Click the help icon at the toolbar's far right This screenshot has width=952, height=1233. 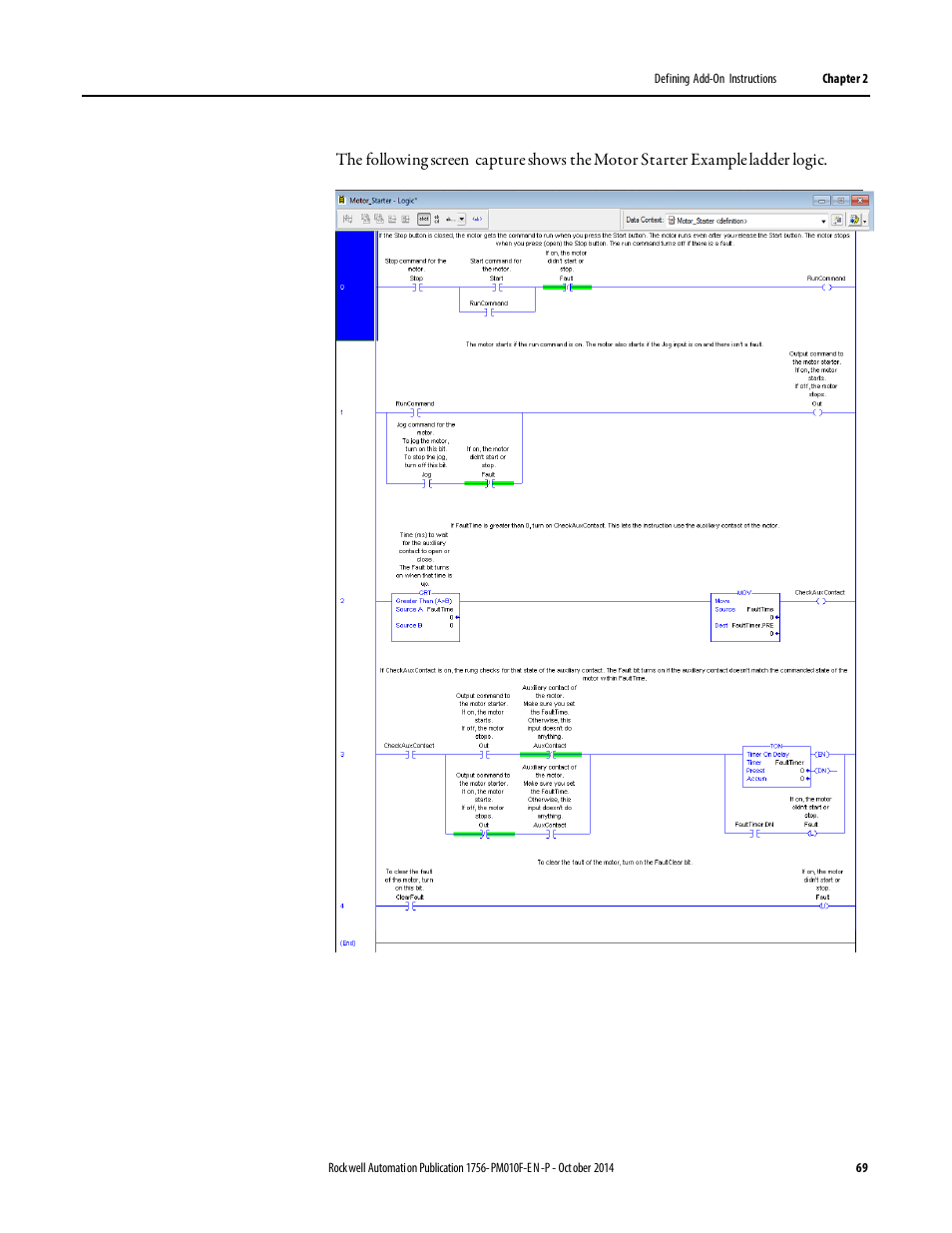pyautogui.click(x=854, y=220)
